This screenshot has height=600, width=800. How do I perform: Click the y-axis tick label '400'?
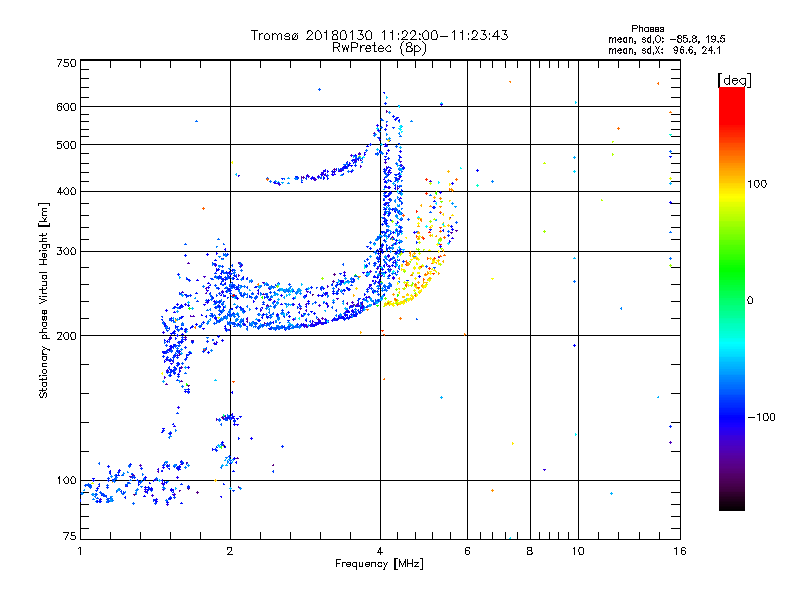click(66, 192)
